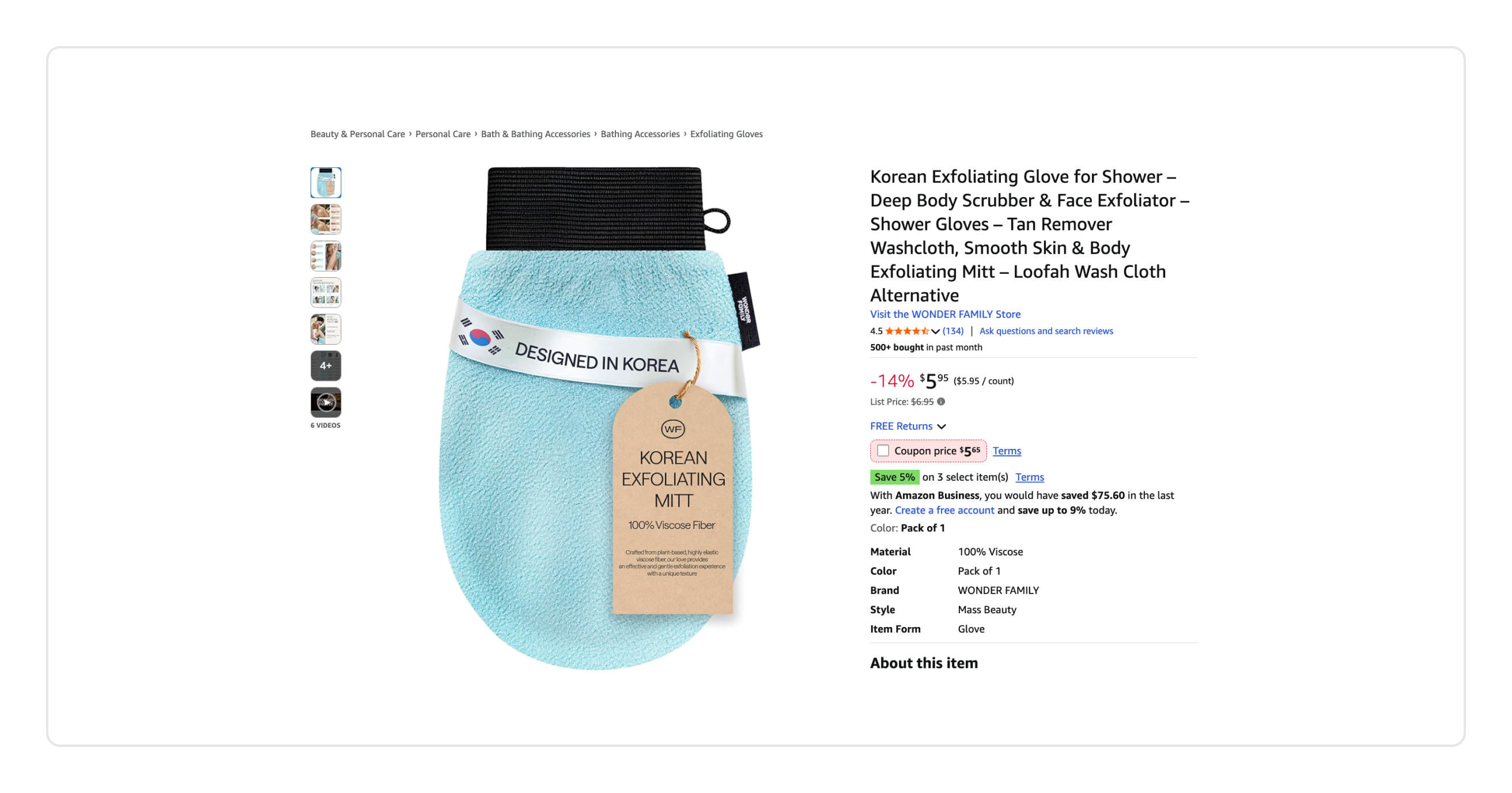
Task: Click Ask questions and search reviews
Action: tap(1046, 331)
